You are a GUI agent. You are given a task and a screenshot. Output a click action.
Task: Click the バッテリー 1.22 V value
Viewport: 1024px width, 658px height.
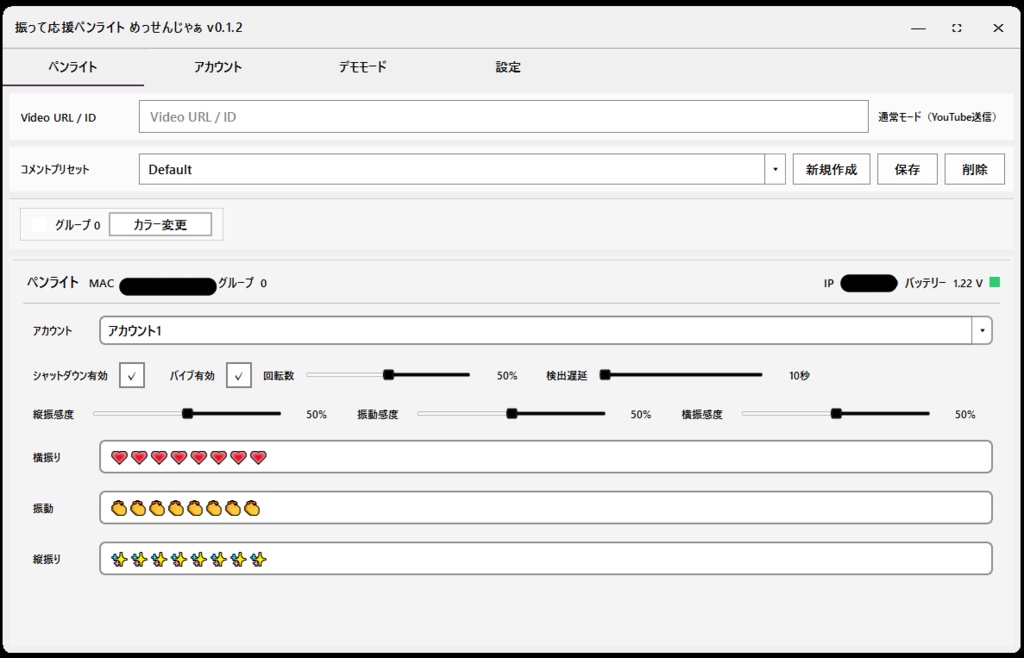point(968,283)
